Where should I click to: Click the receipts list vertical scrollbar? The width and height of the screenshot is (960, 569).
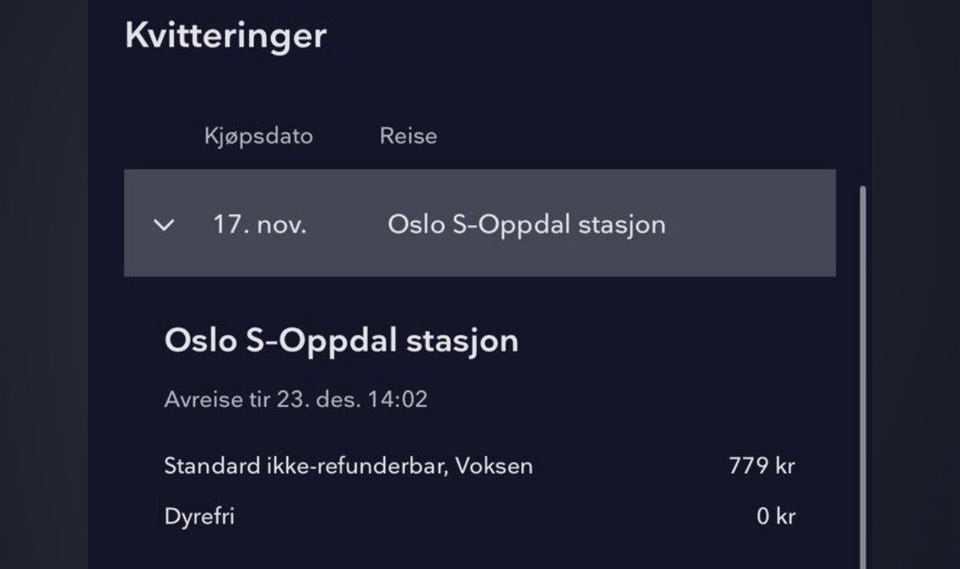(x=862, y=380)
